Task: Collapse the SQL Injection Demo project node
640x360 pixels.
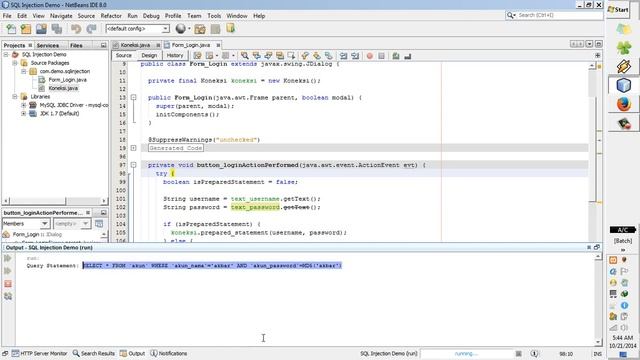Action: click(x=6, y=54)
